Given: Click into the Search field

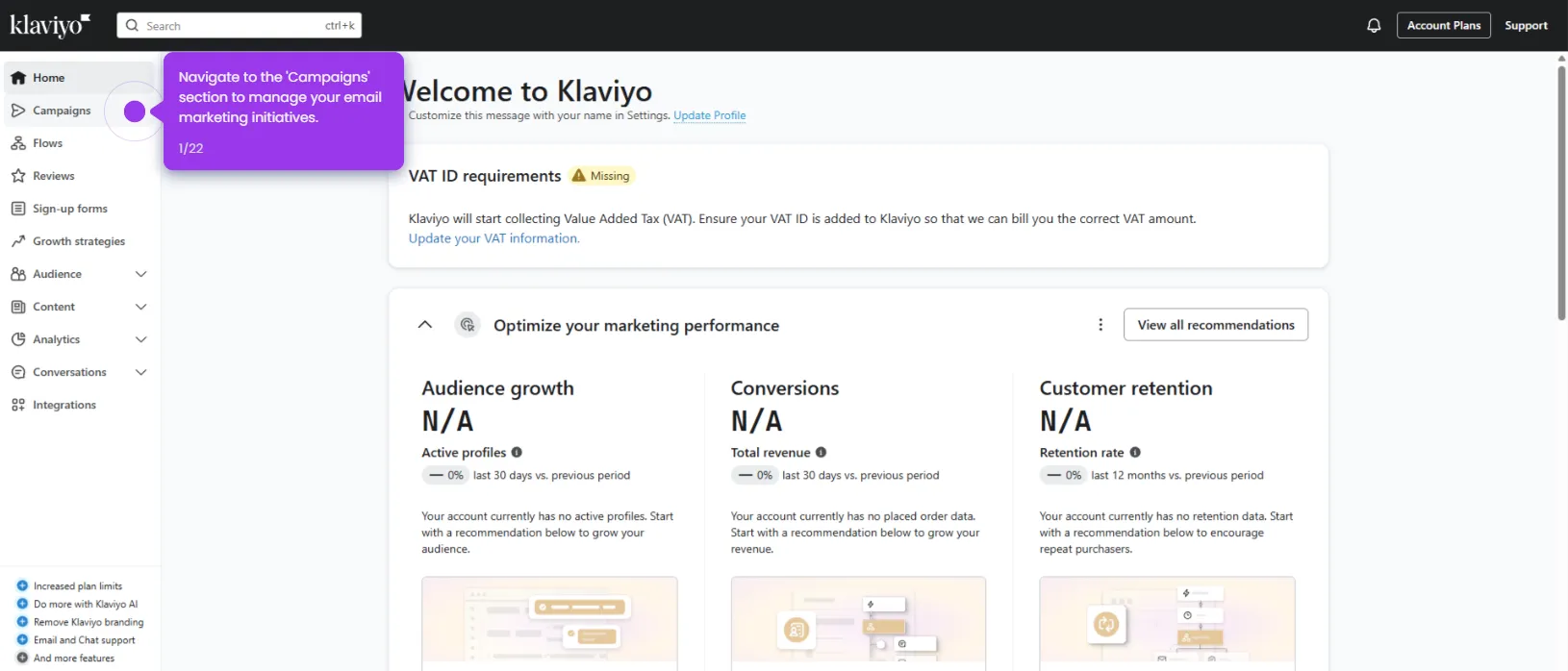Looking at the screenshot, I should click(240, 26).
